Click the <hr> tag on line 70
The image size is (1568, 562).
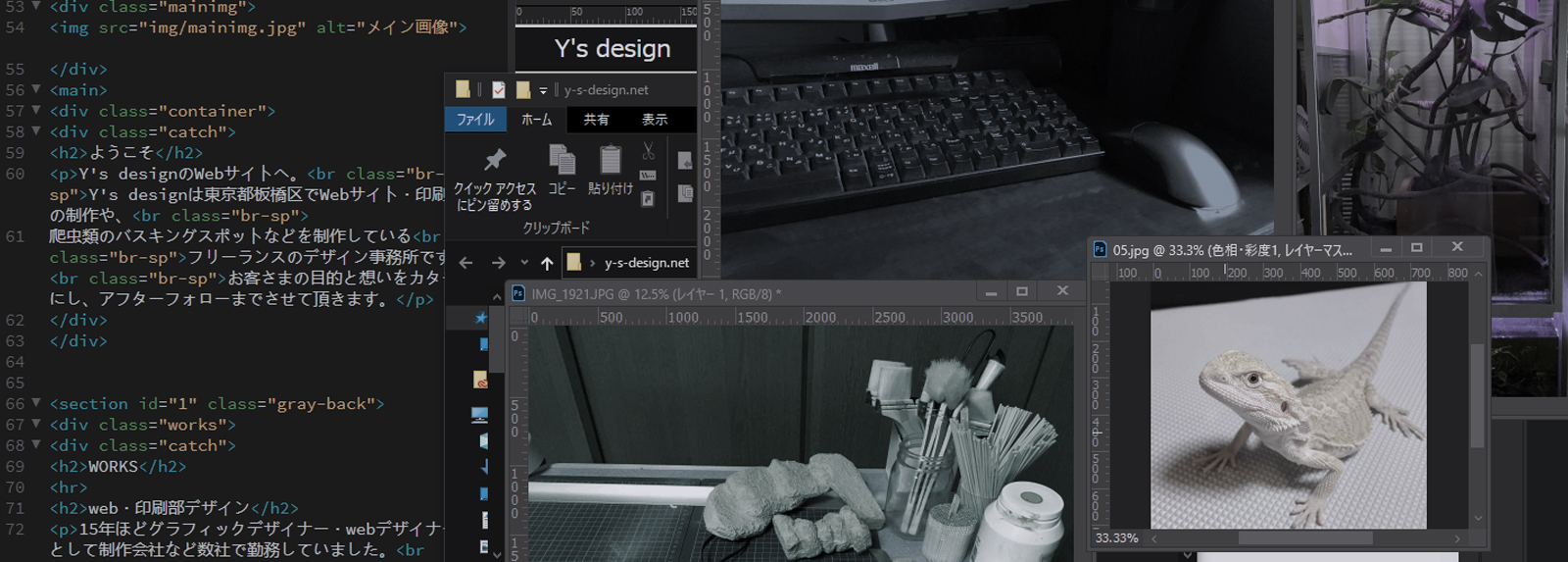coord(69,487)
